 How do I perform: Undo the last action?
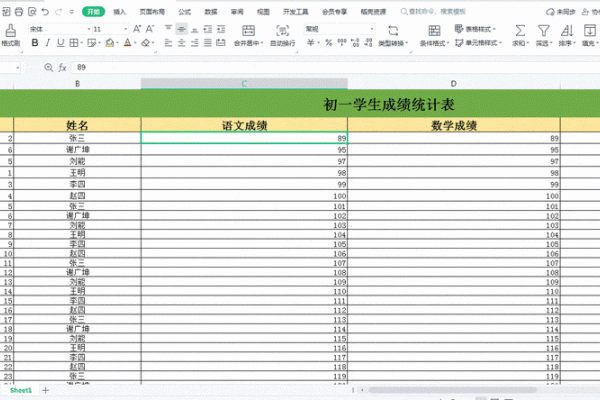[45, 12]
